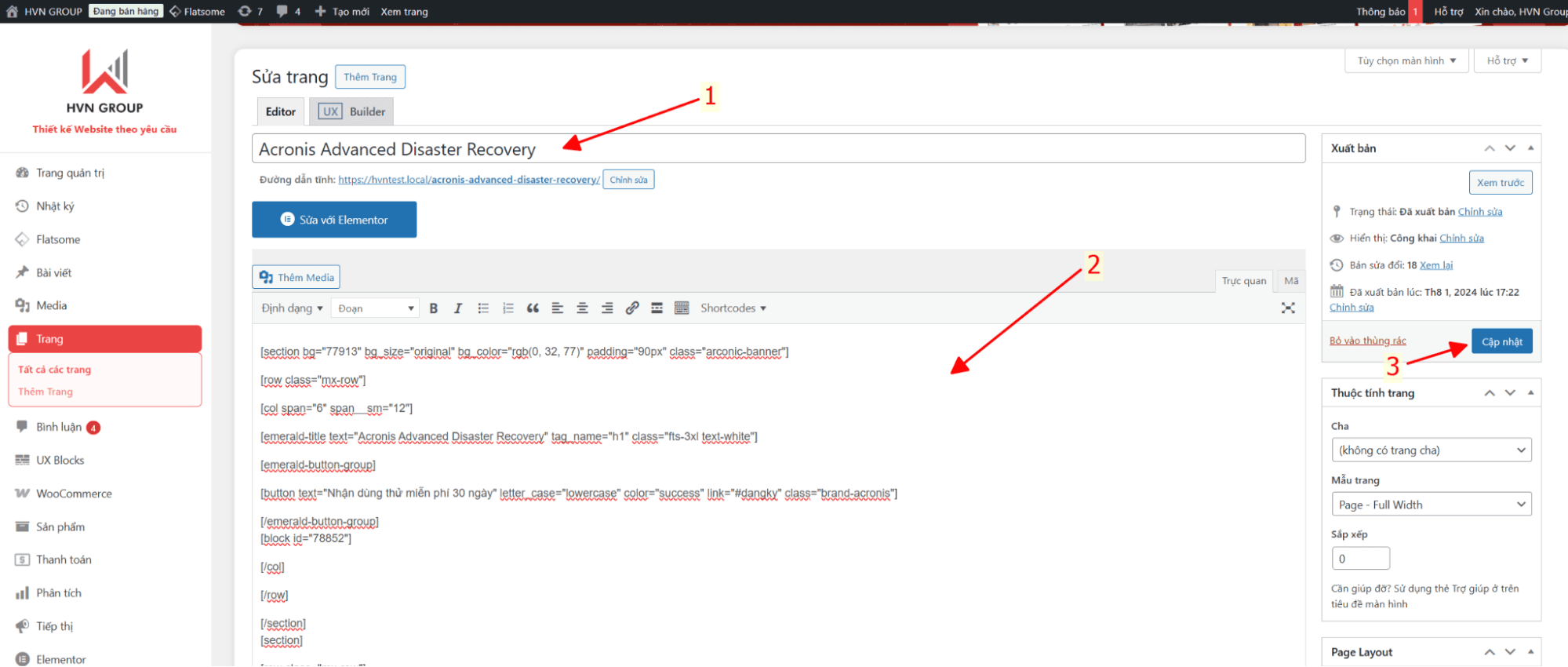Click the insert link icon
The image size is (1568, 667).
pyautogui.click(x=632, y=308)
